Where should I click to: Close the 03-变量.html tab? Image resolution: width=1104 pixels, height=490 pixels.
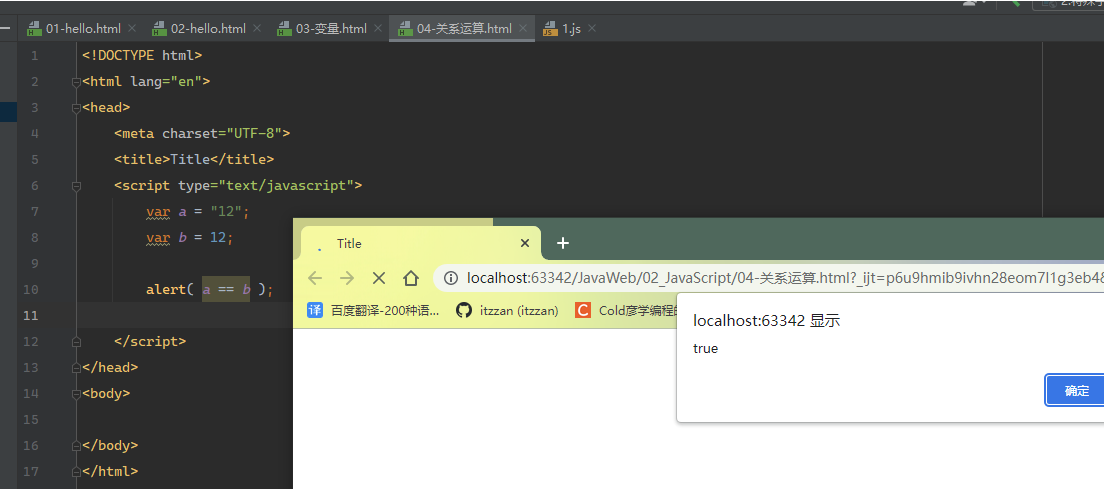tap(377, 29)
